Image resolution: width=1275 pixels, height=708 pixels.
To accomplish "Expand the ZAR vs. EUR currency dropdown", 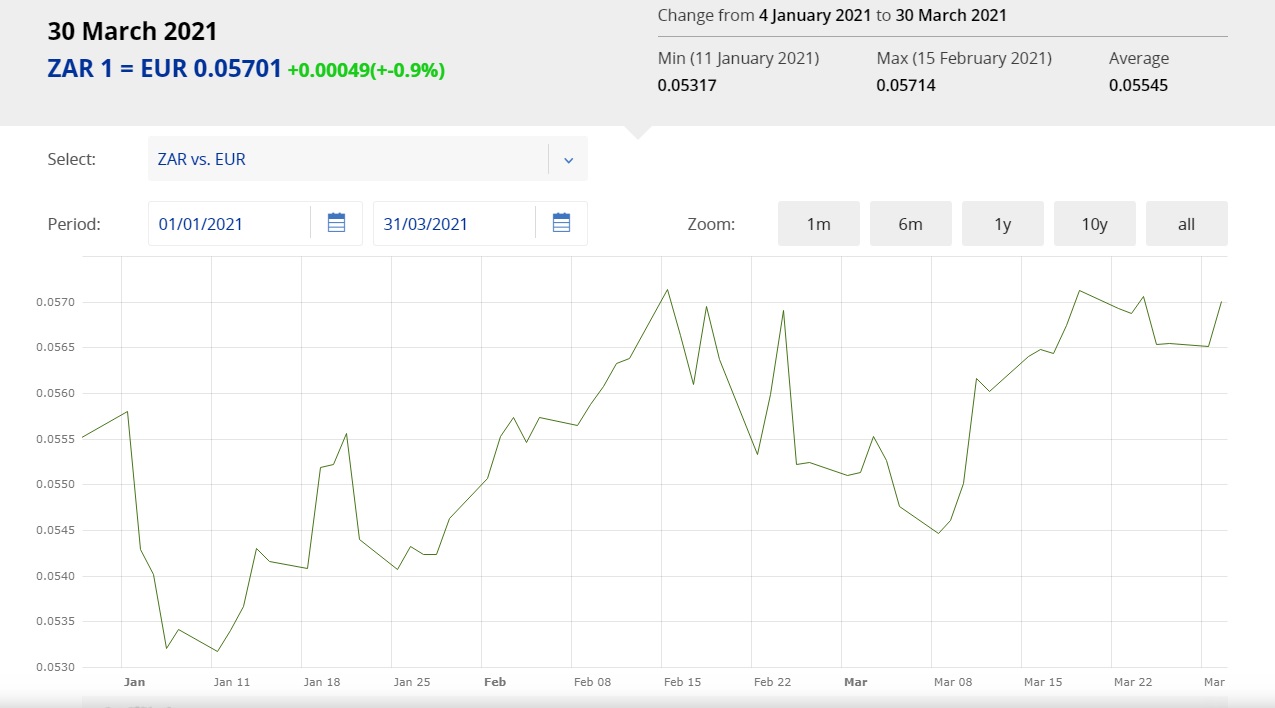I will pos(348,159).
